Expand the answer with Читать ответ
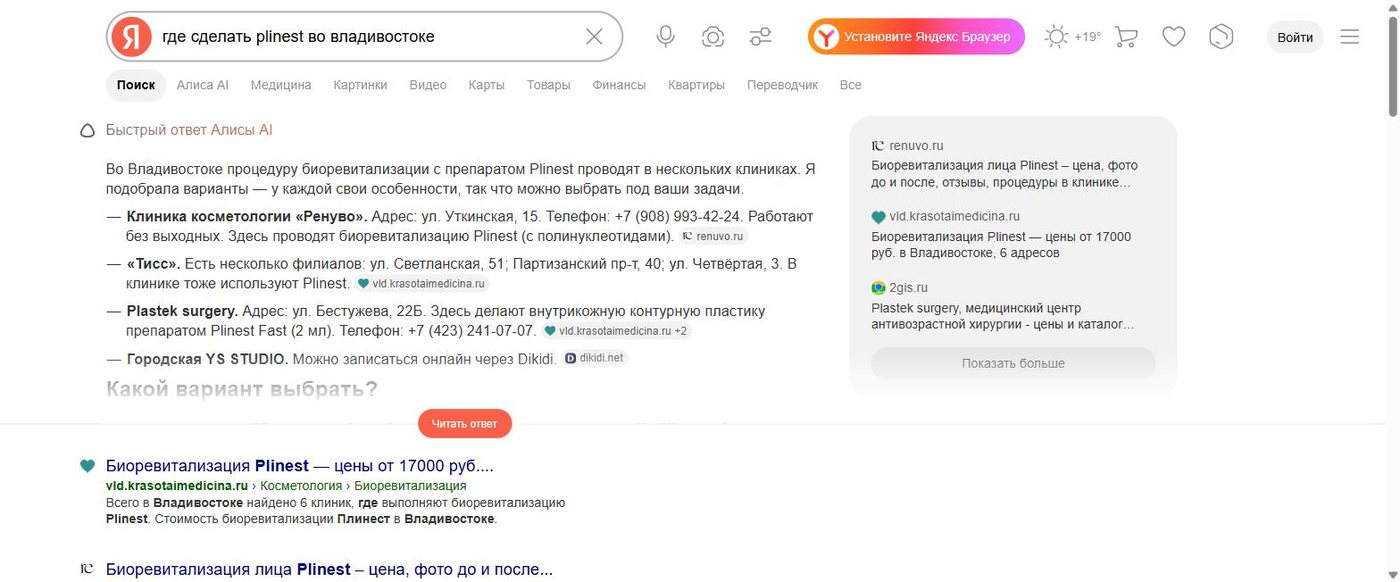1400x582 pixels. 464,423
